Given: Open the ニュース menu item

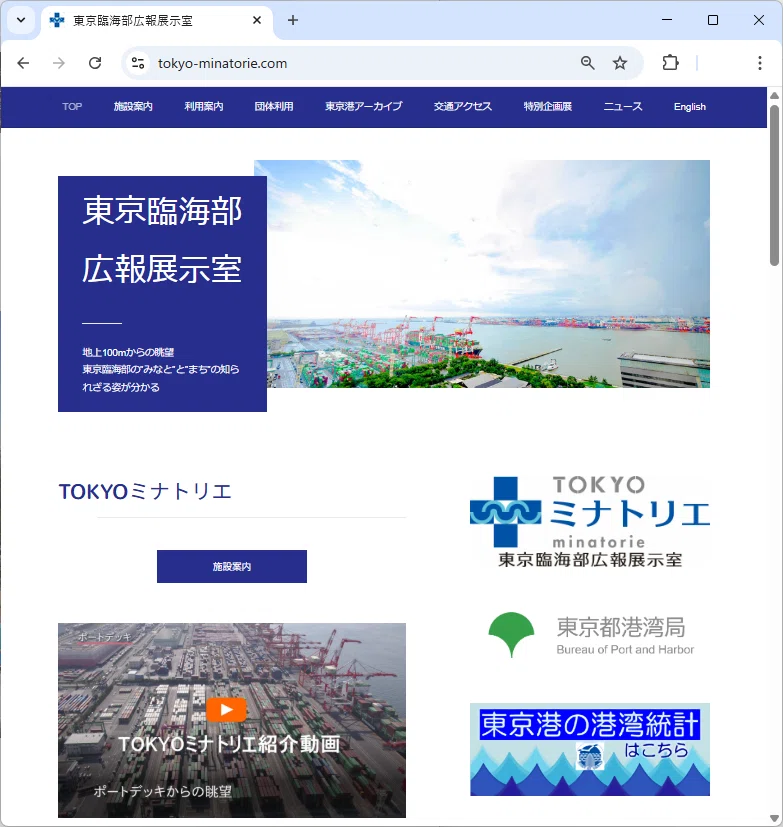Looking at the screenshot, I should pos(623,107).
